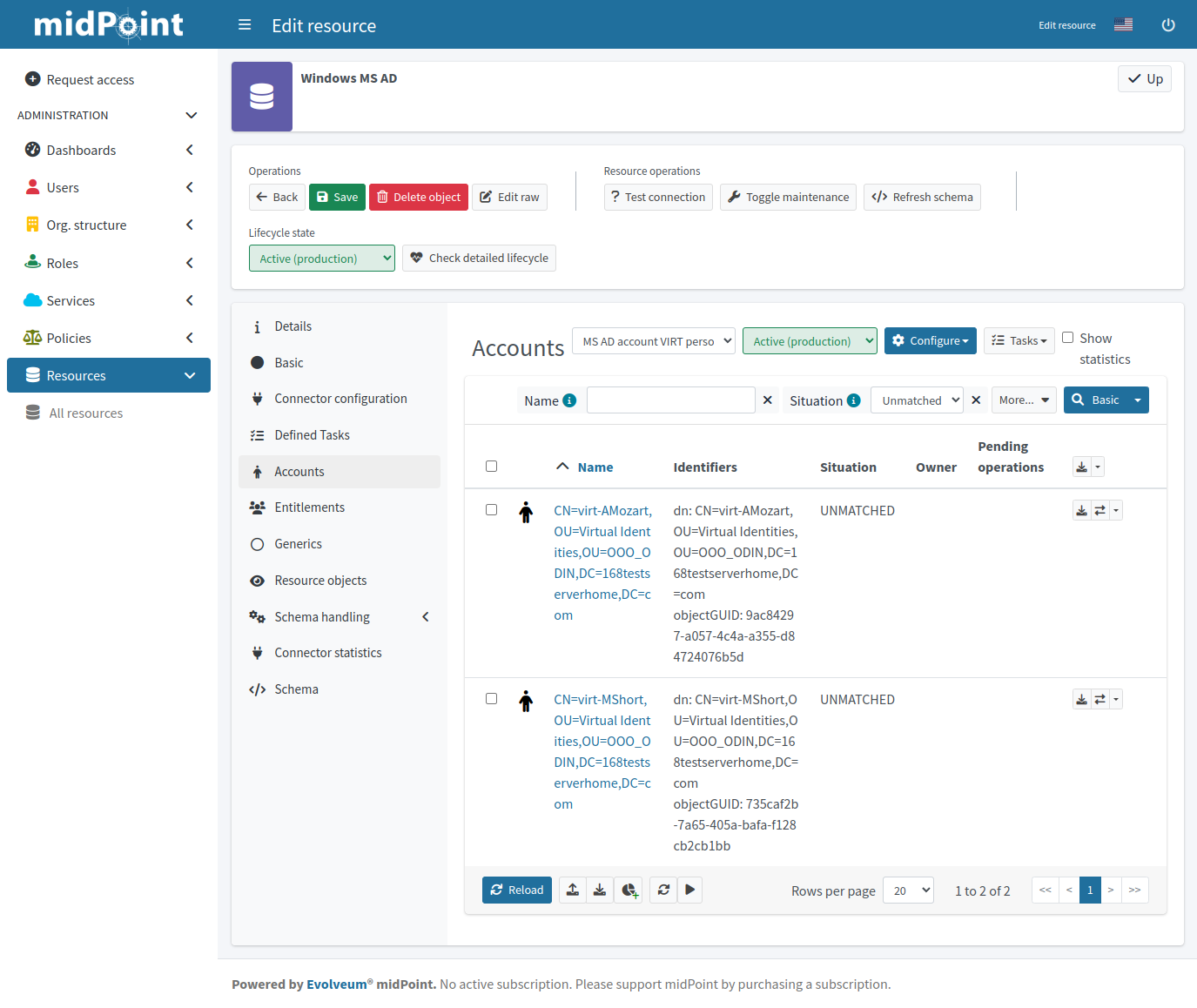Open Schema section
This screenshot has width=1197, height=1008.
click(340, 689)
